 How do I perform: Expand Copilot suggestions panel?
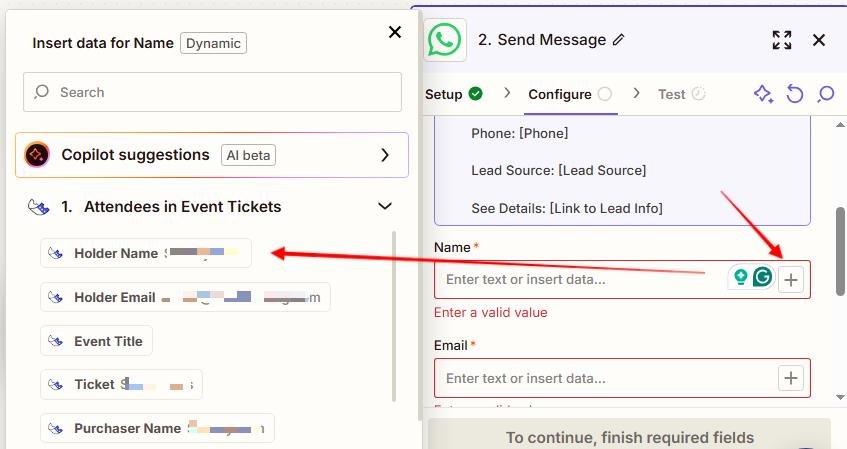click(385, 155)
